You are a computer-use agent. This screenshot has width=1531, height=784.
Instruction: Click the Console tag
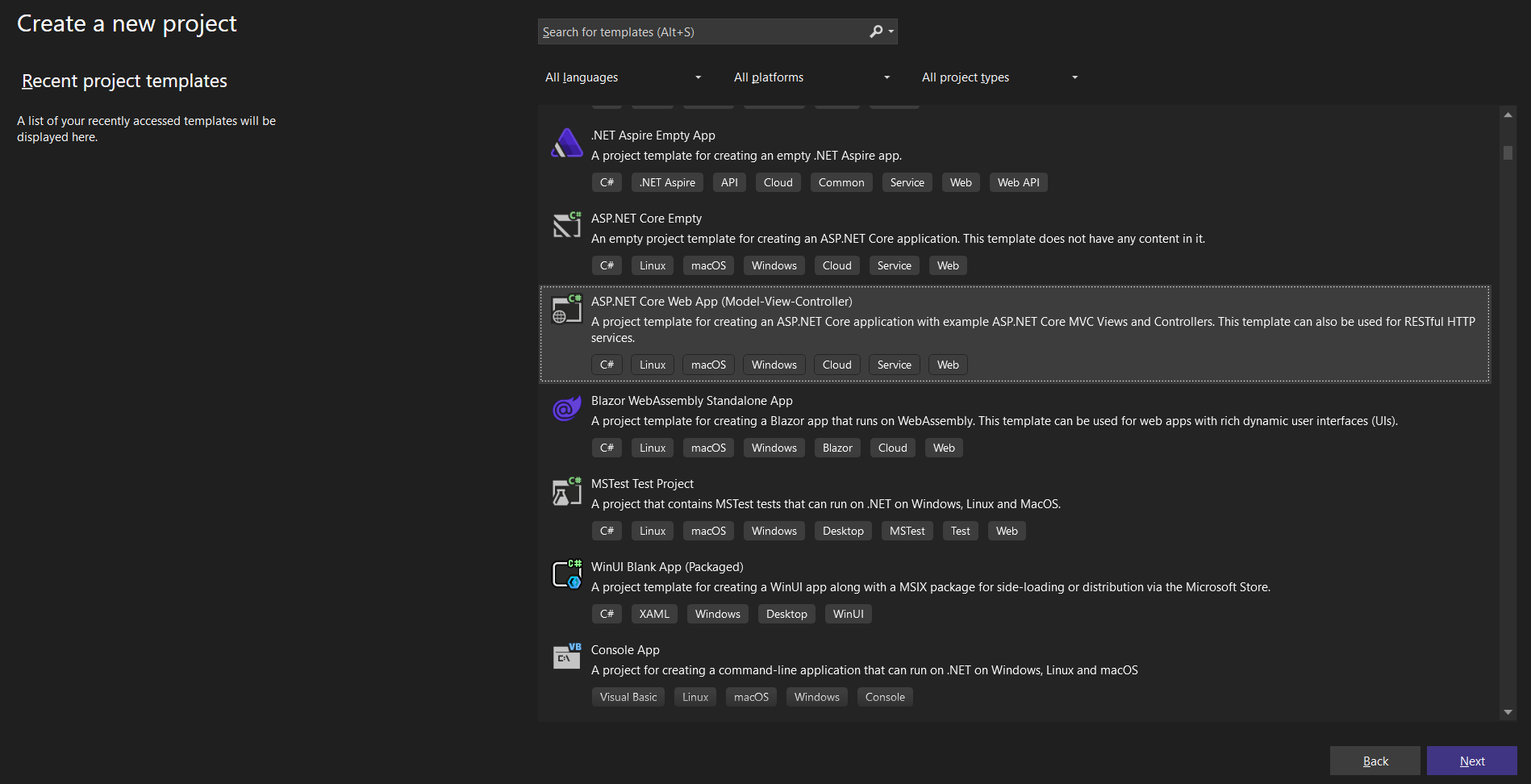[885, 697]
